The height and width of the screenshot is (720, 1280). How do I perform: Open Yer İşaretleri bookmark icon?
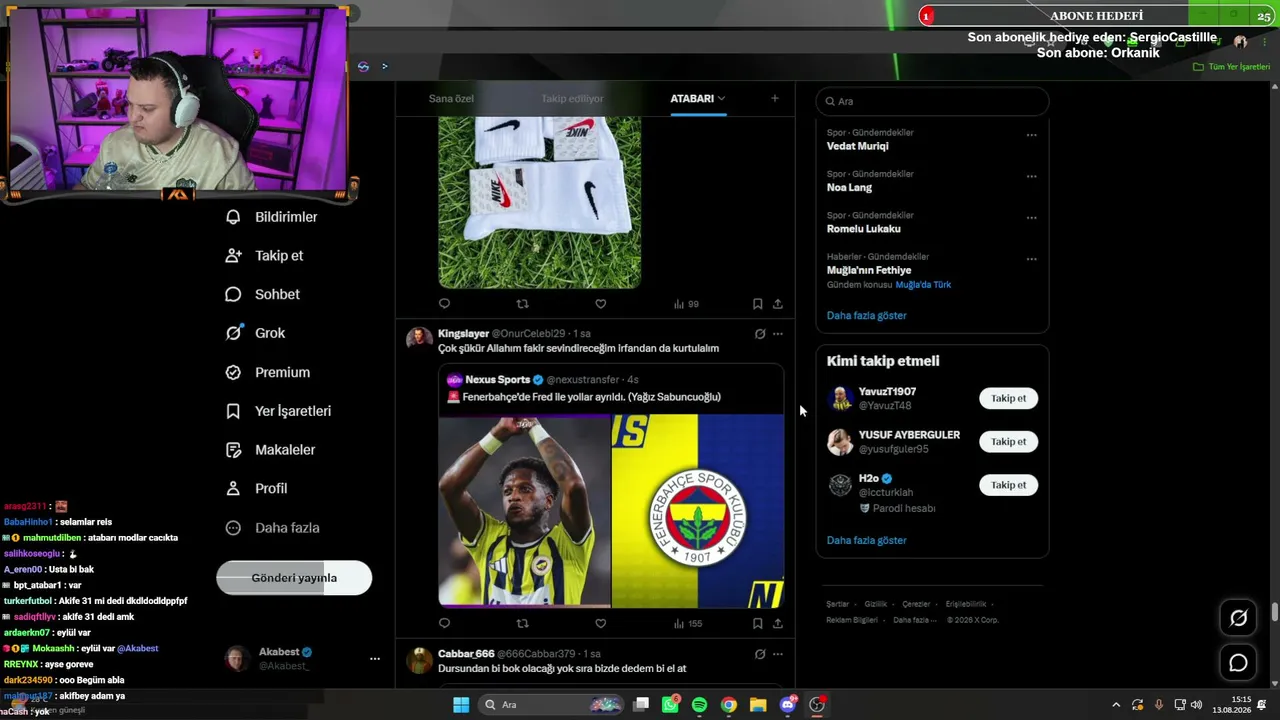pos(233,411)
